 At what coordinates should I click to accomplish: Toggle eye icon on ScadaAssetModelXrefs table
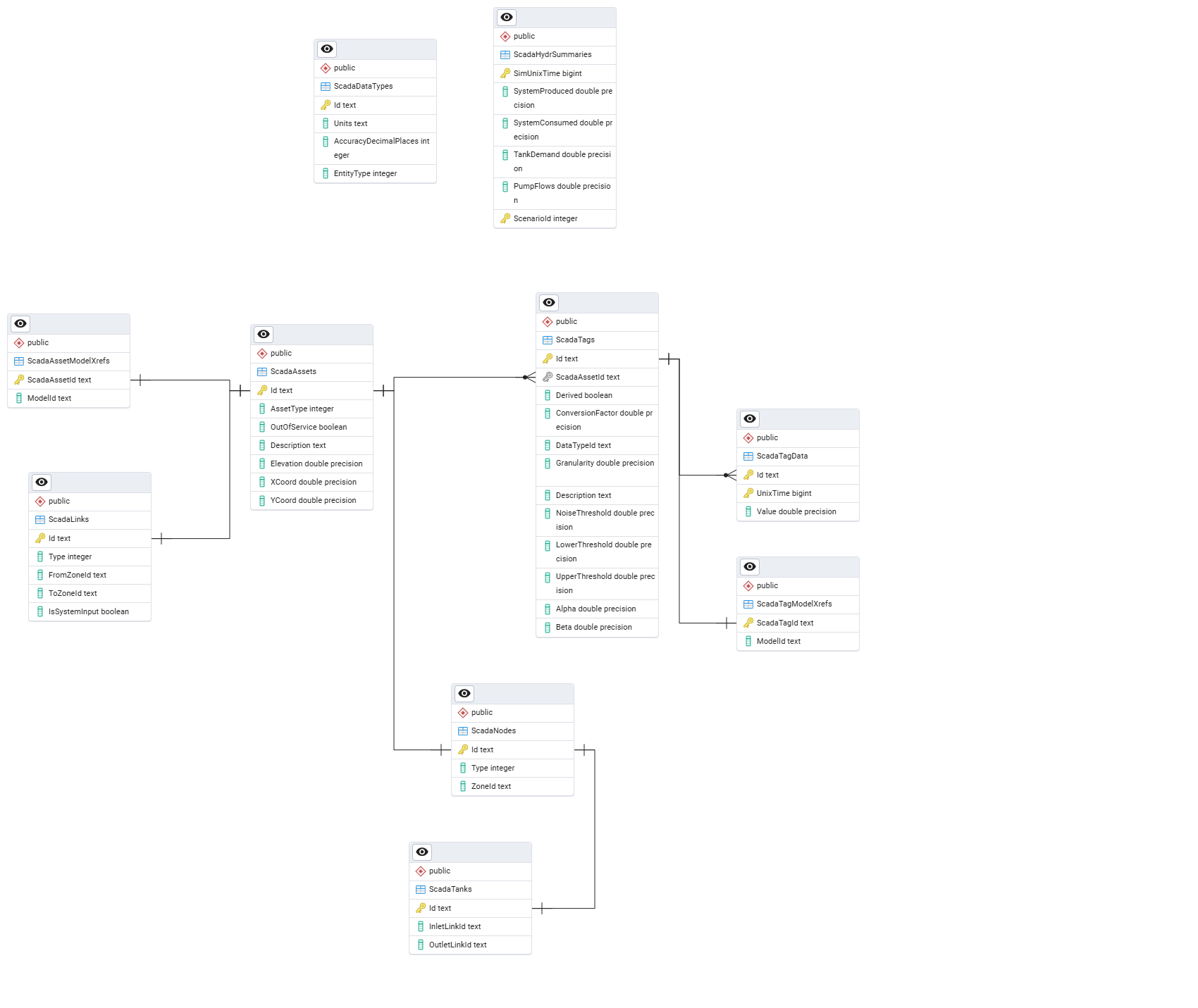(x=20, y=324)
